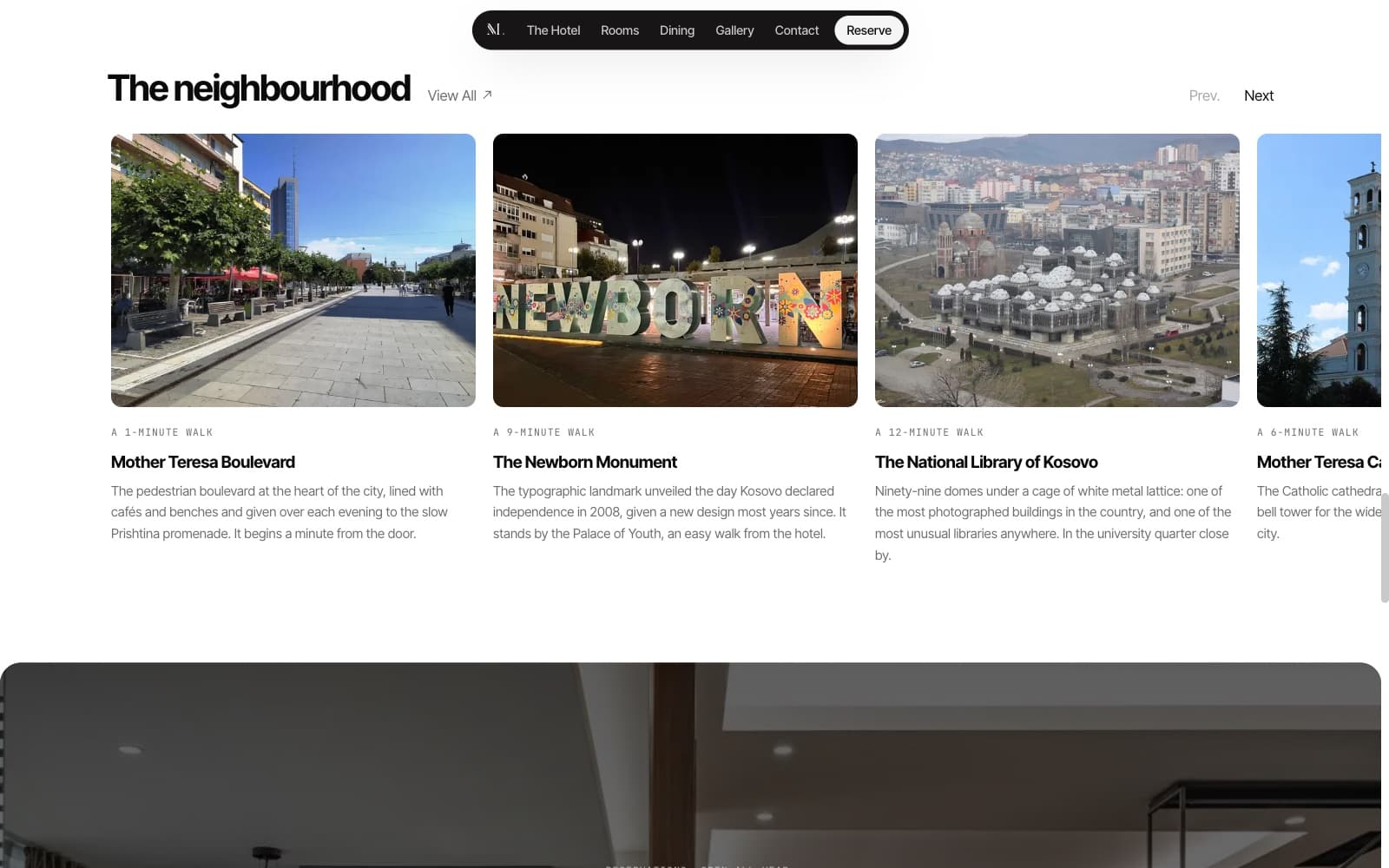Click The Newborn Monument heading
The image size is (1389, 868).
[x=585, y=462]
